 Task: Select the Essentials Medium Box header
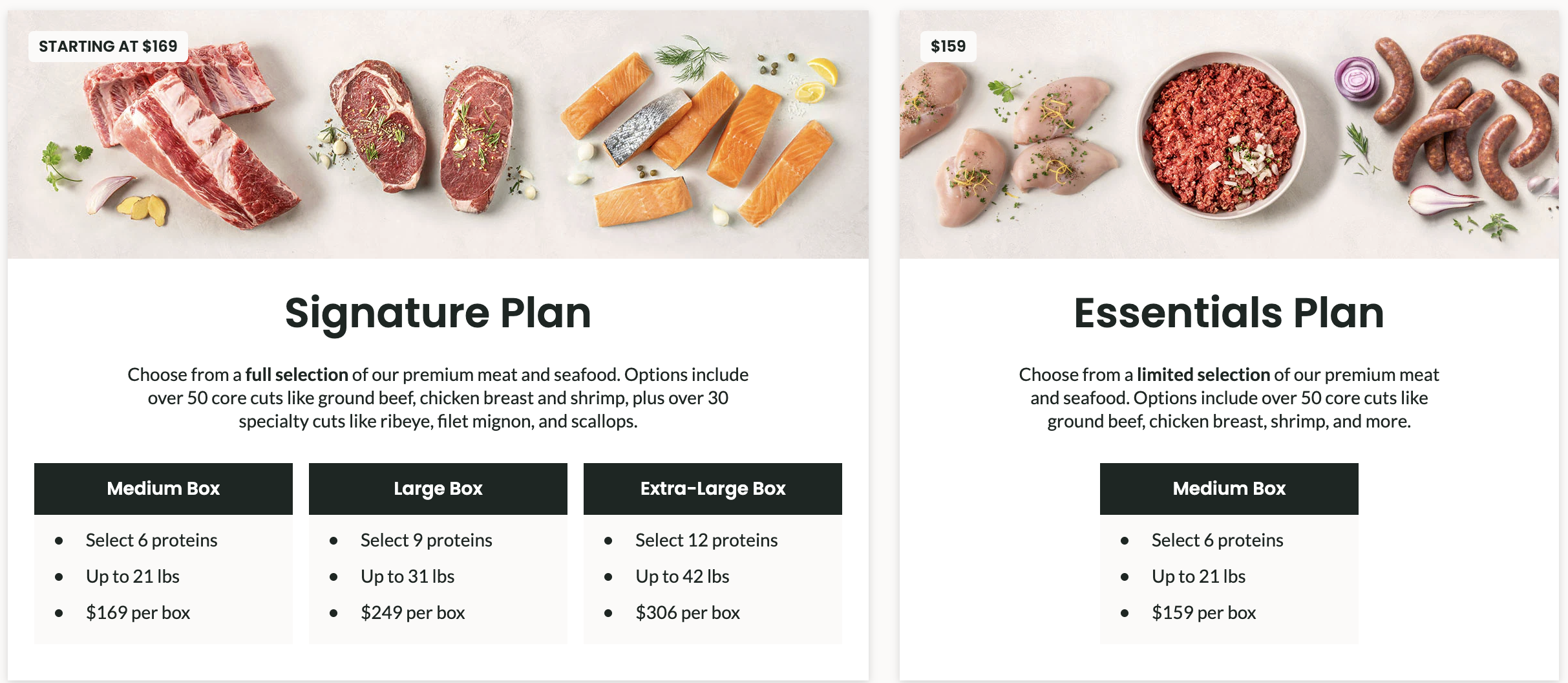pyautogui.click(x=1229, y=488)
